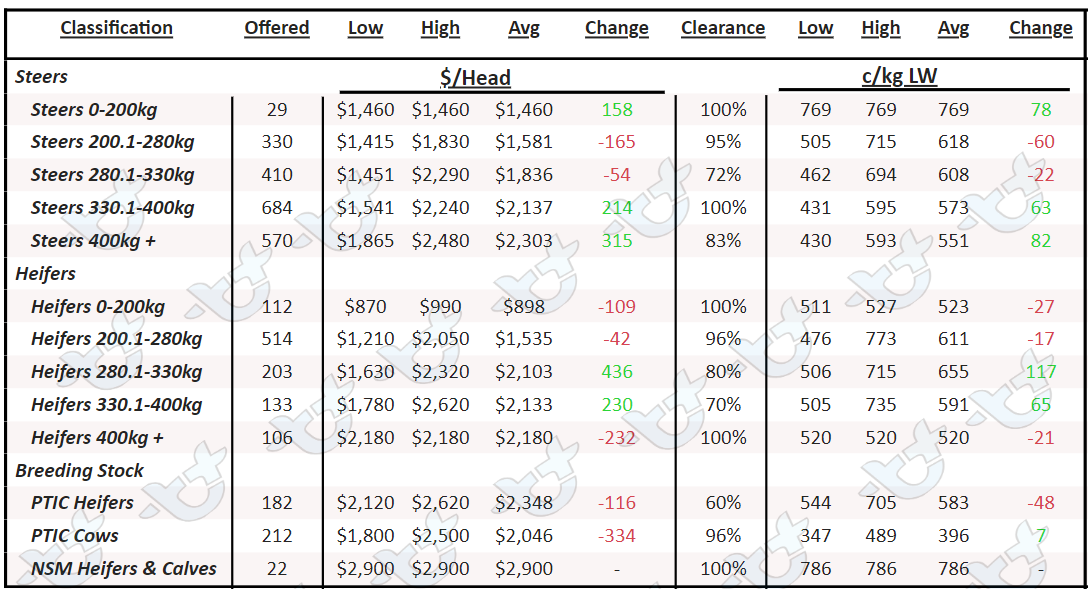Viewport: 1088px width, 589px height.
Task: Click the green 436 change value
Action: click(617, 372)
